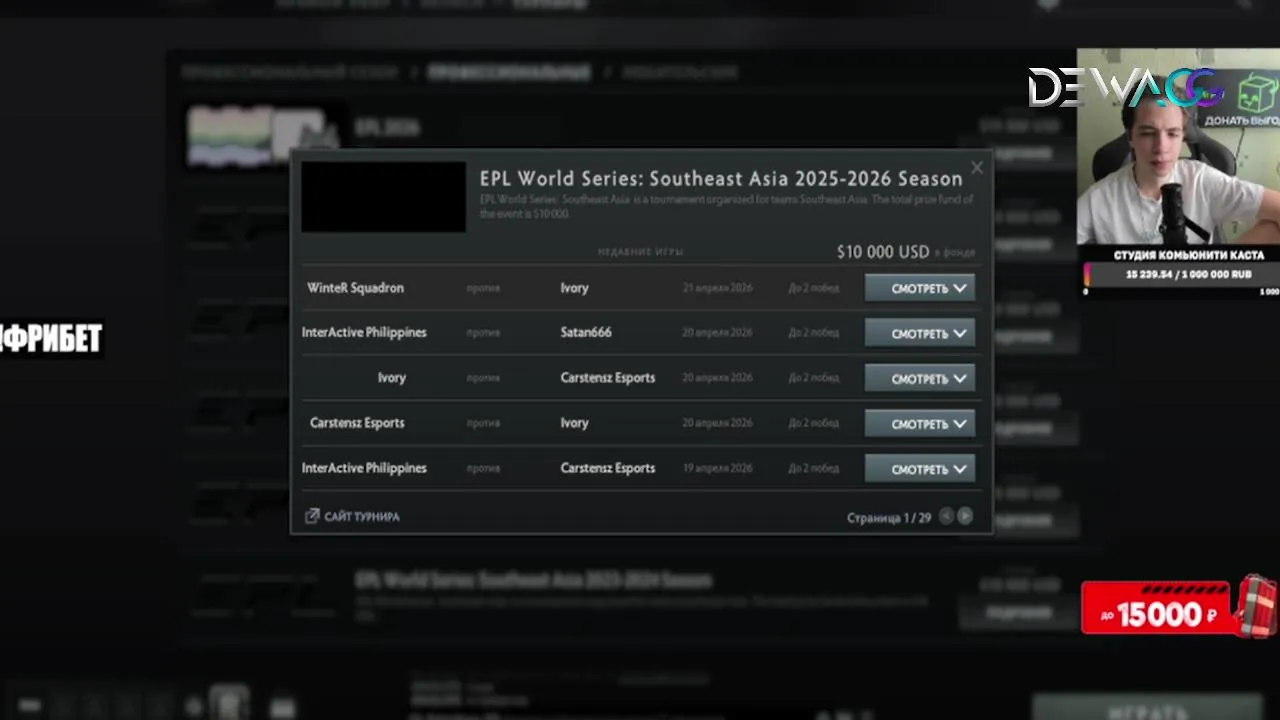Click the 19 апреля 2026 match date
The image size is (1280, 720).
[x=717, y=468]
